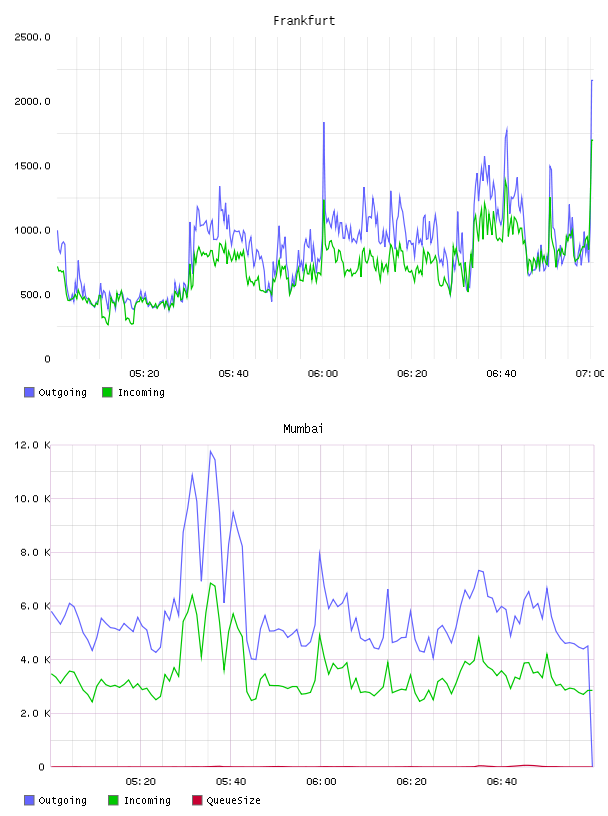This screenshot has width=608, height=816.
Task: Click the Incoming legend label in Mumbai chart
Action: (x=147, y=800)
